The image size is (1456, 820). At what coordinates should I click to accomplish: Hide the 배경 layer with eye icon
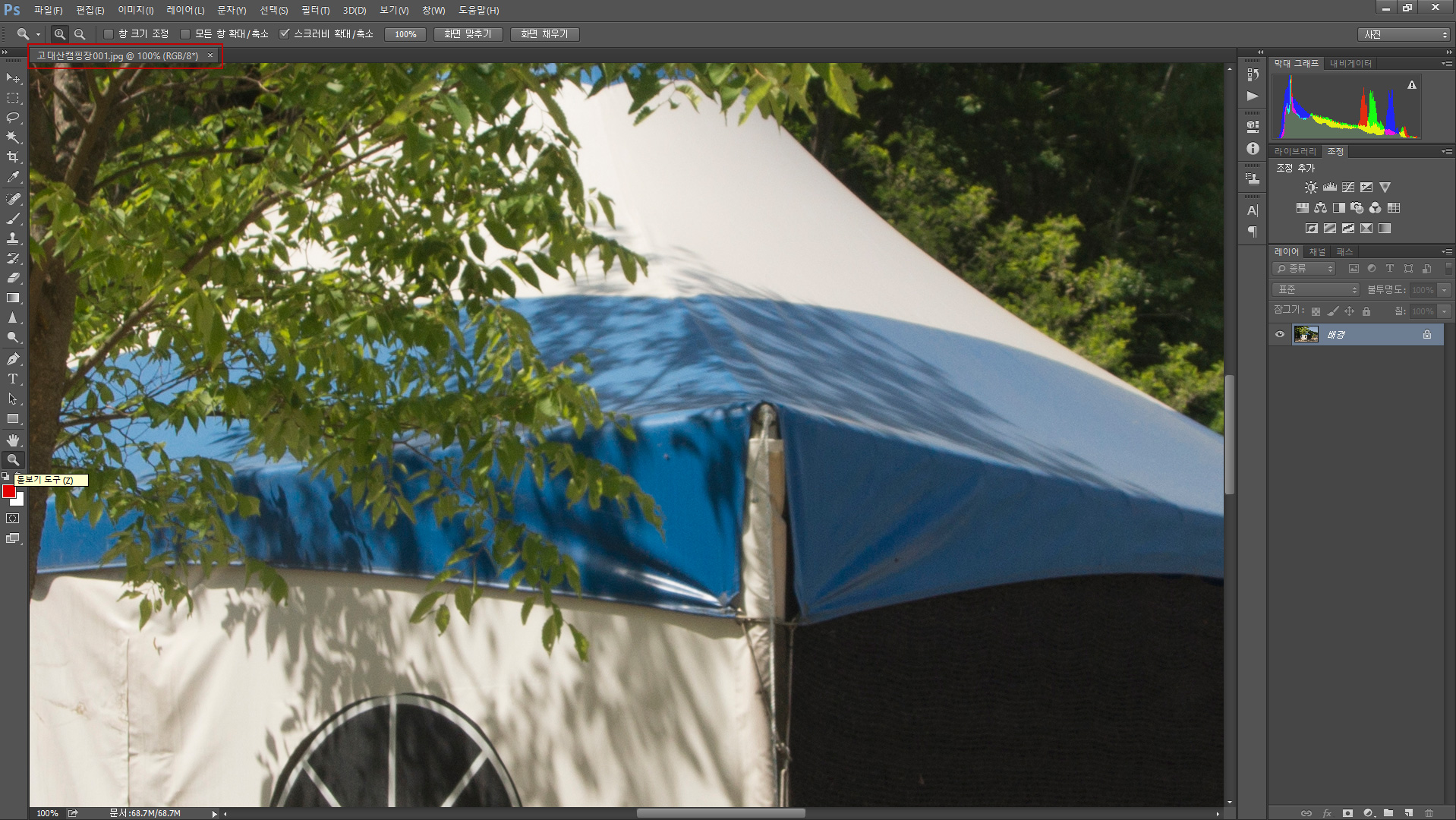1280,335
